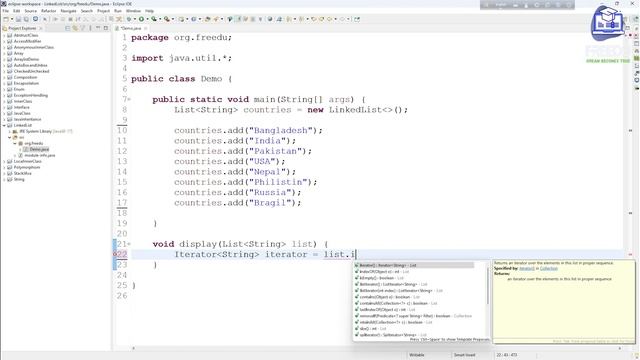
Task: Open the Run menu
Action: click(118, 11)
